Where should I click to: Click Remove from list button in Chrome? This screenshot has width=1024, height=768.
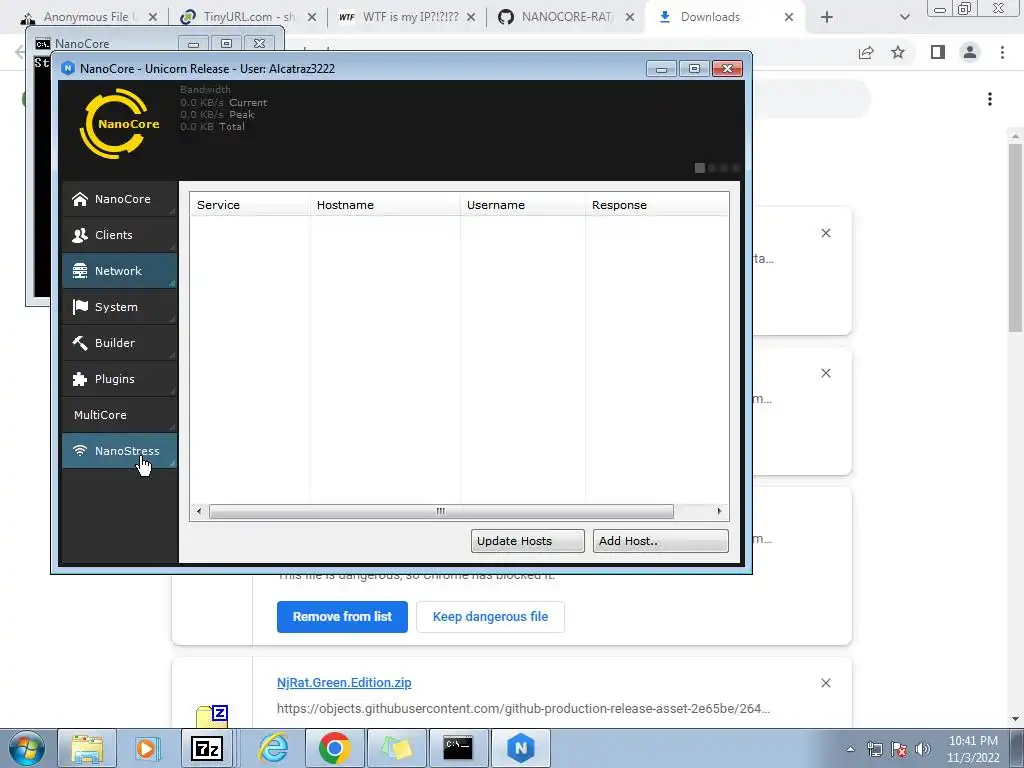(342, 616)
